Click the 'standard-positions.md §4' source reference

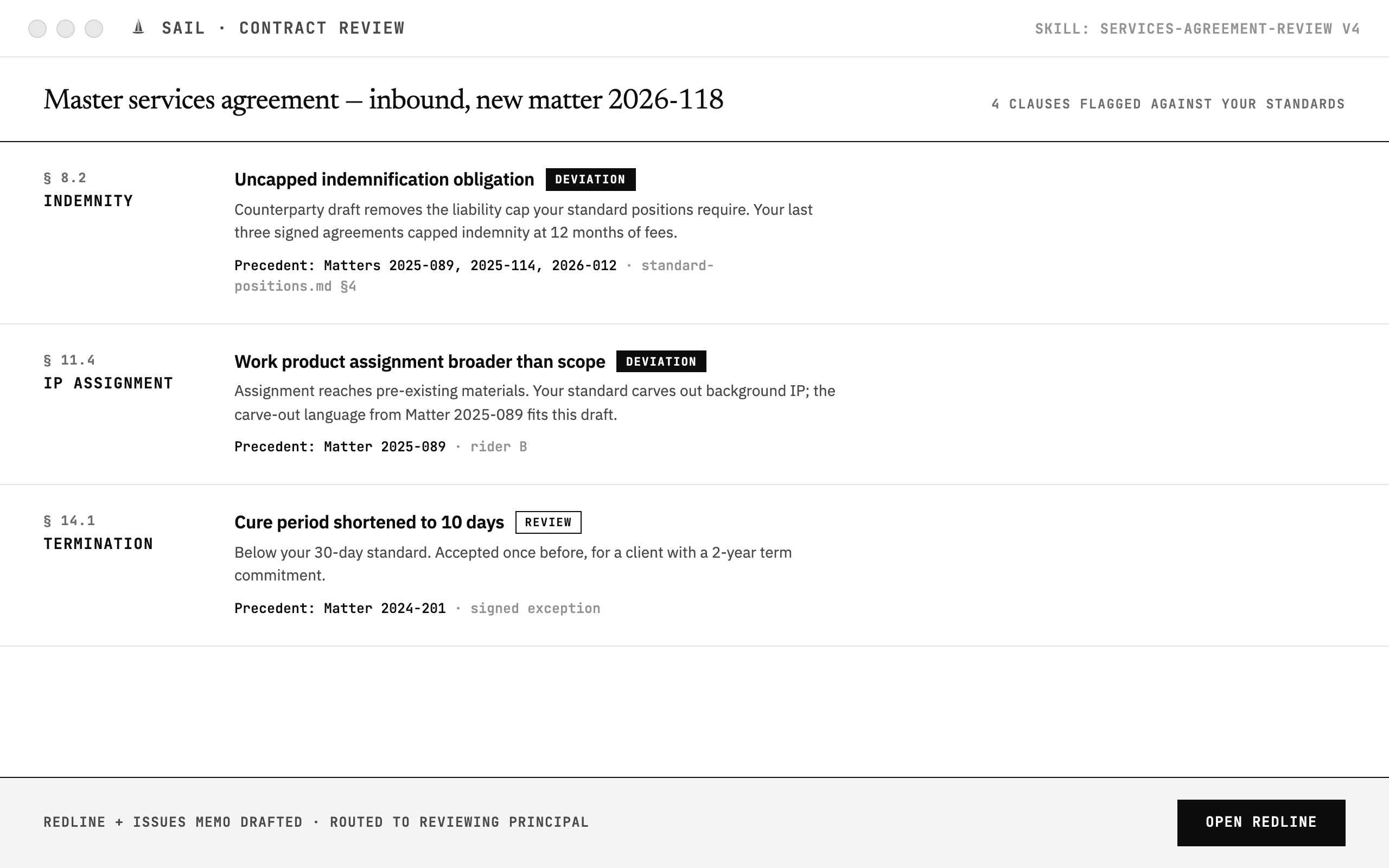(474, 276)
